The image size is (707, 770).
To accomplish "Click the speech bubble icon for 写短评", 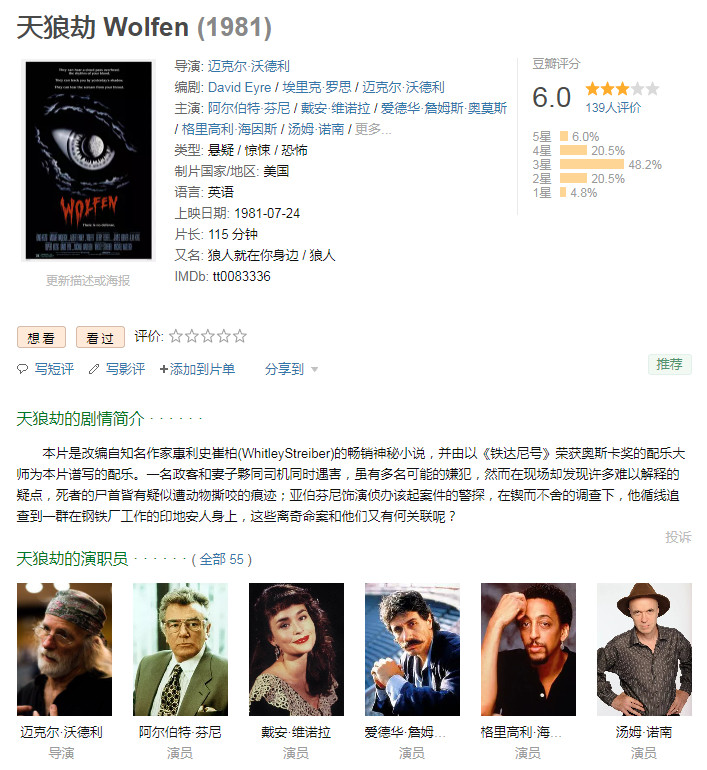I will 23,369.
